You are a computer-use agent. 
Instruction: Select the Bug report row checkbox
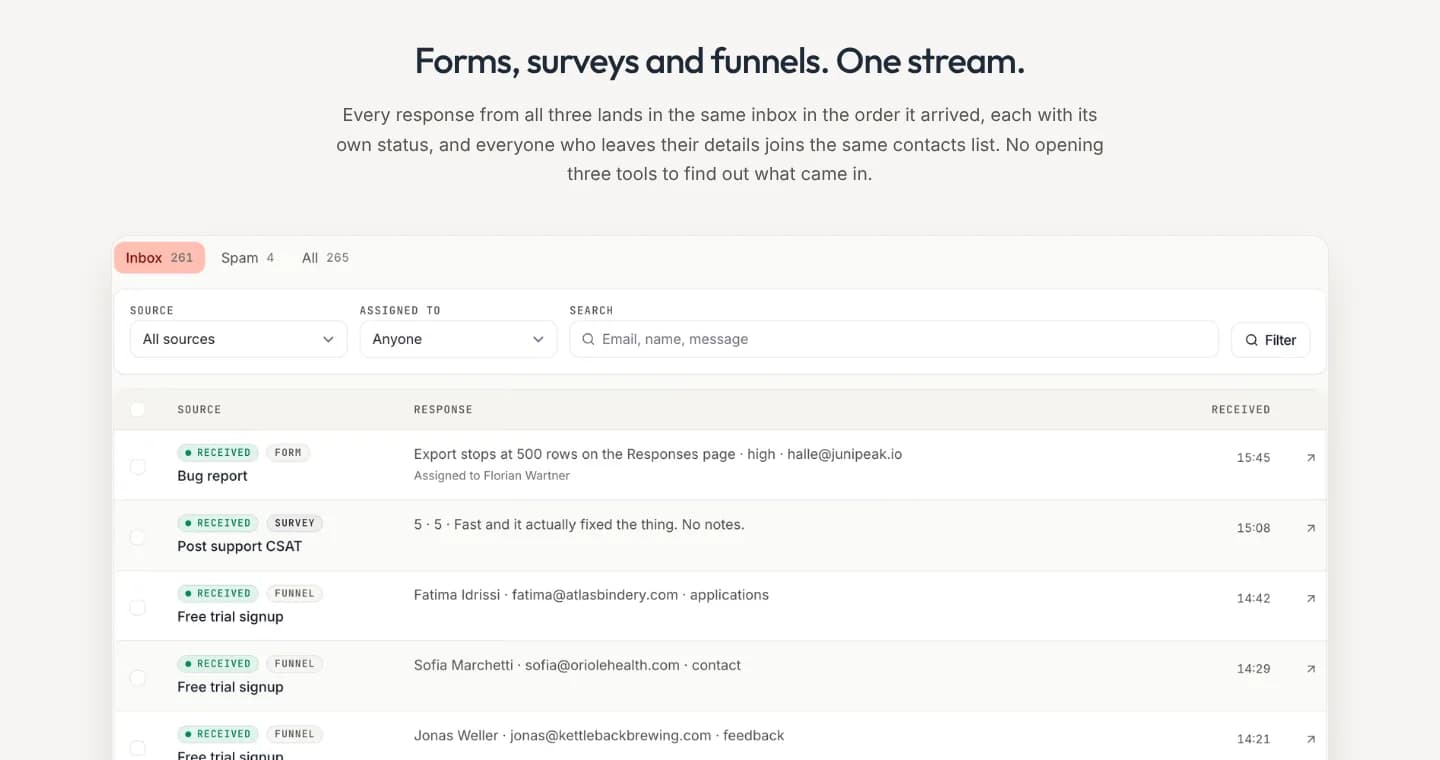pos(138,467)
